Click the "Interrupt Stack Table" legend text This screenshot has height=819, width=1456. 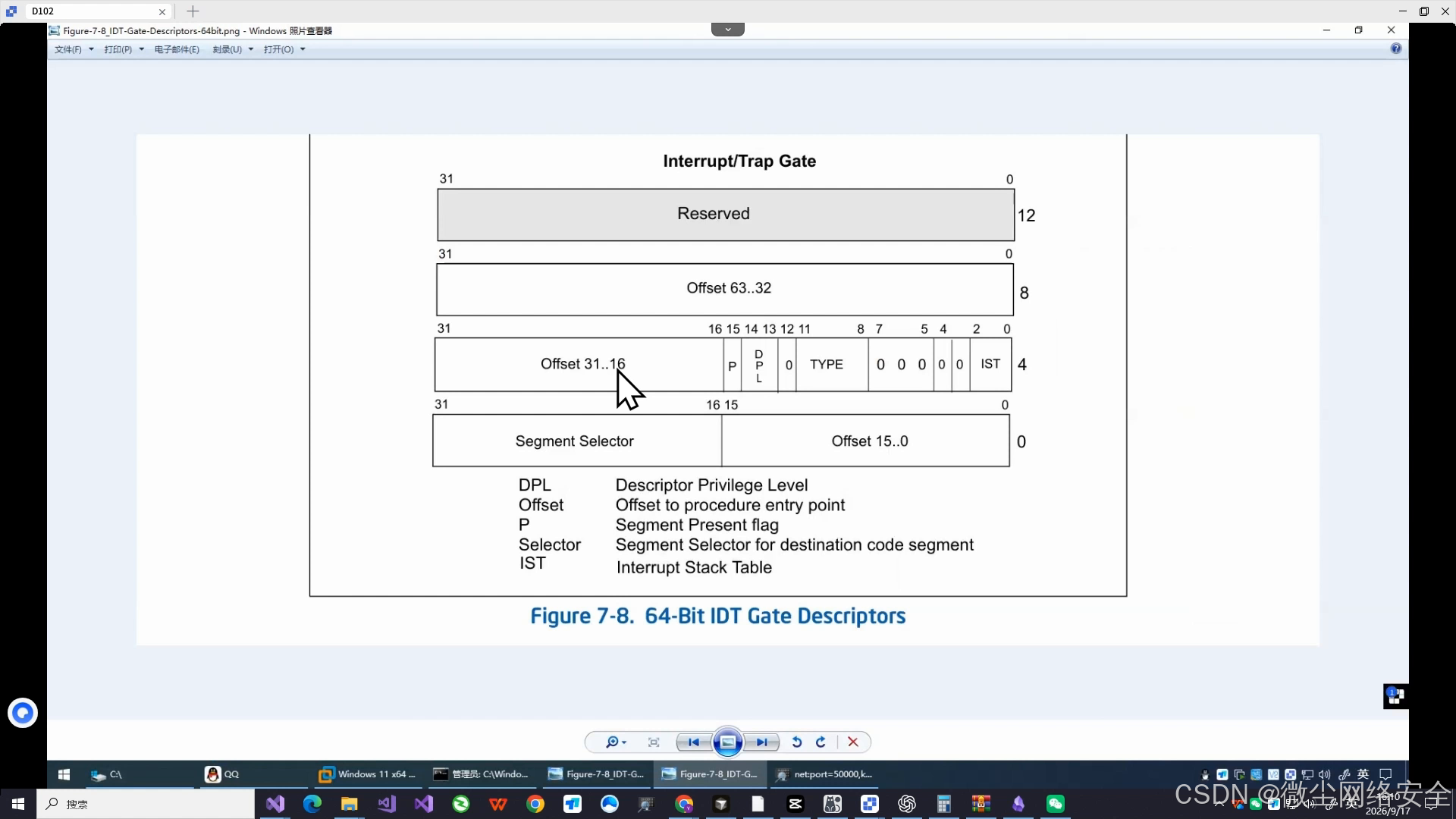pos(694,567)
